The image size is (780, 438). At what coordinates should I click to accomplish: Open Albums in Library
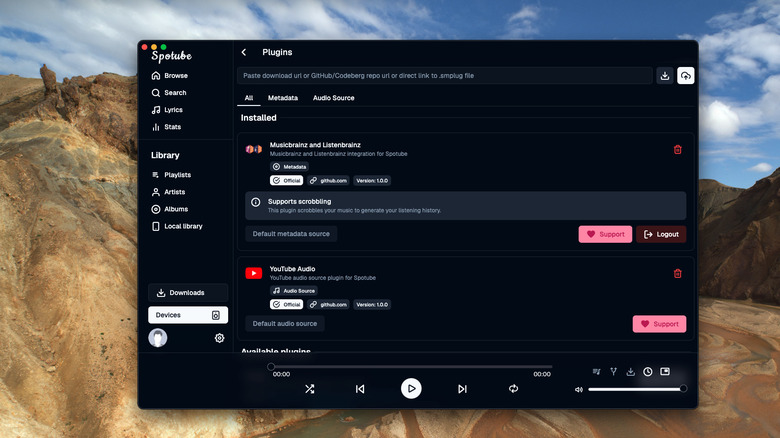click(x=170, y=209)
